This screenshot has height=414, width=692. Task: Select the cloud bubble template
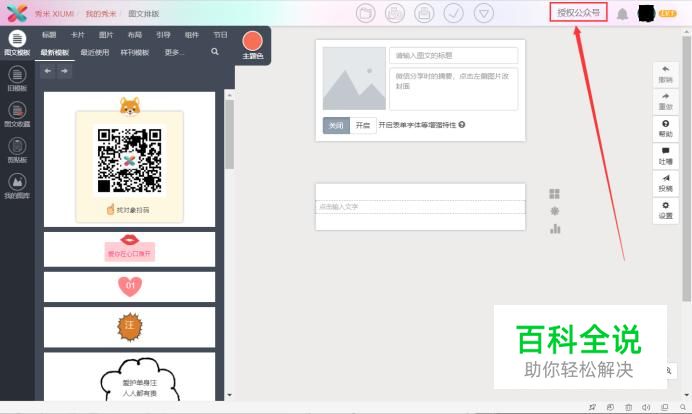coord(129,376)
